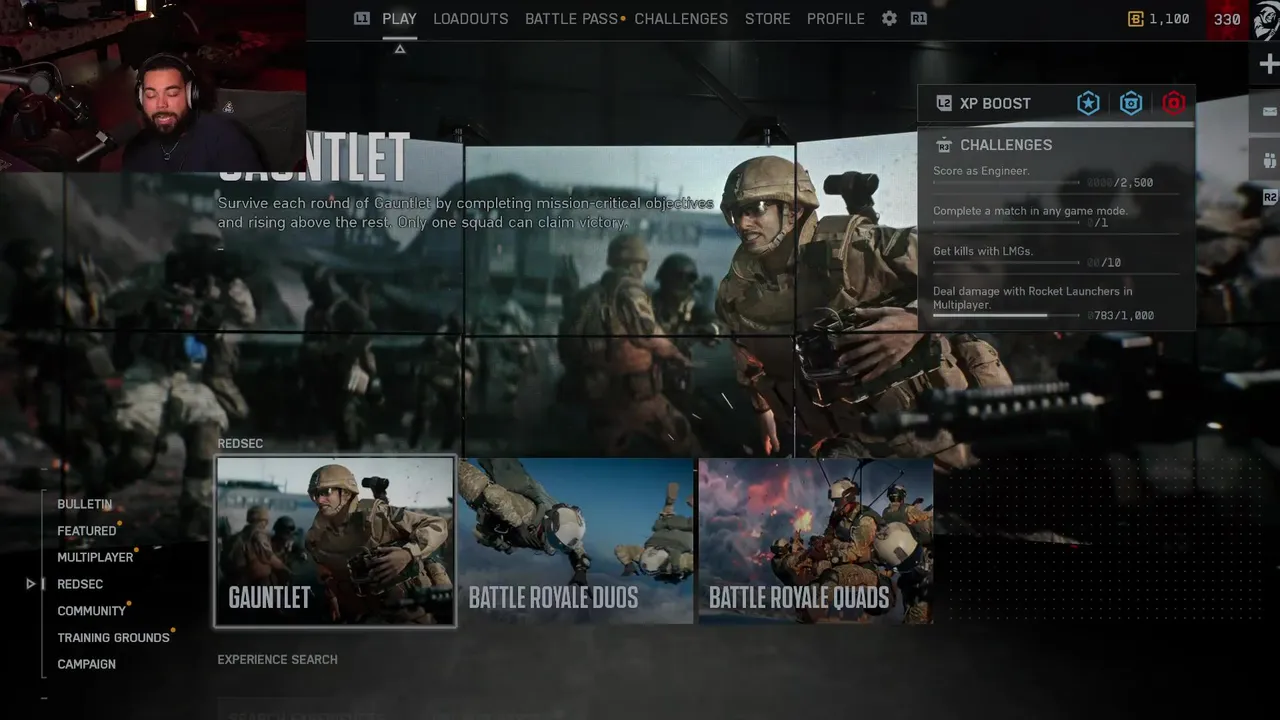Select the red 330 currency counter

(1226, 19)
